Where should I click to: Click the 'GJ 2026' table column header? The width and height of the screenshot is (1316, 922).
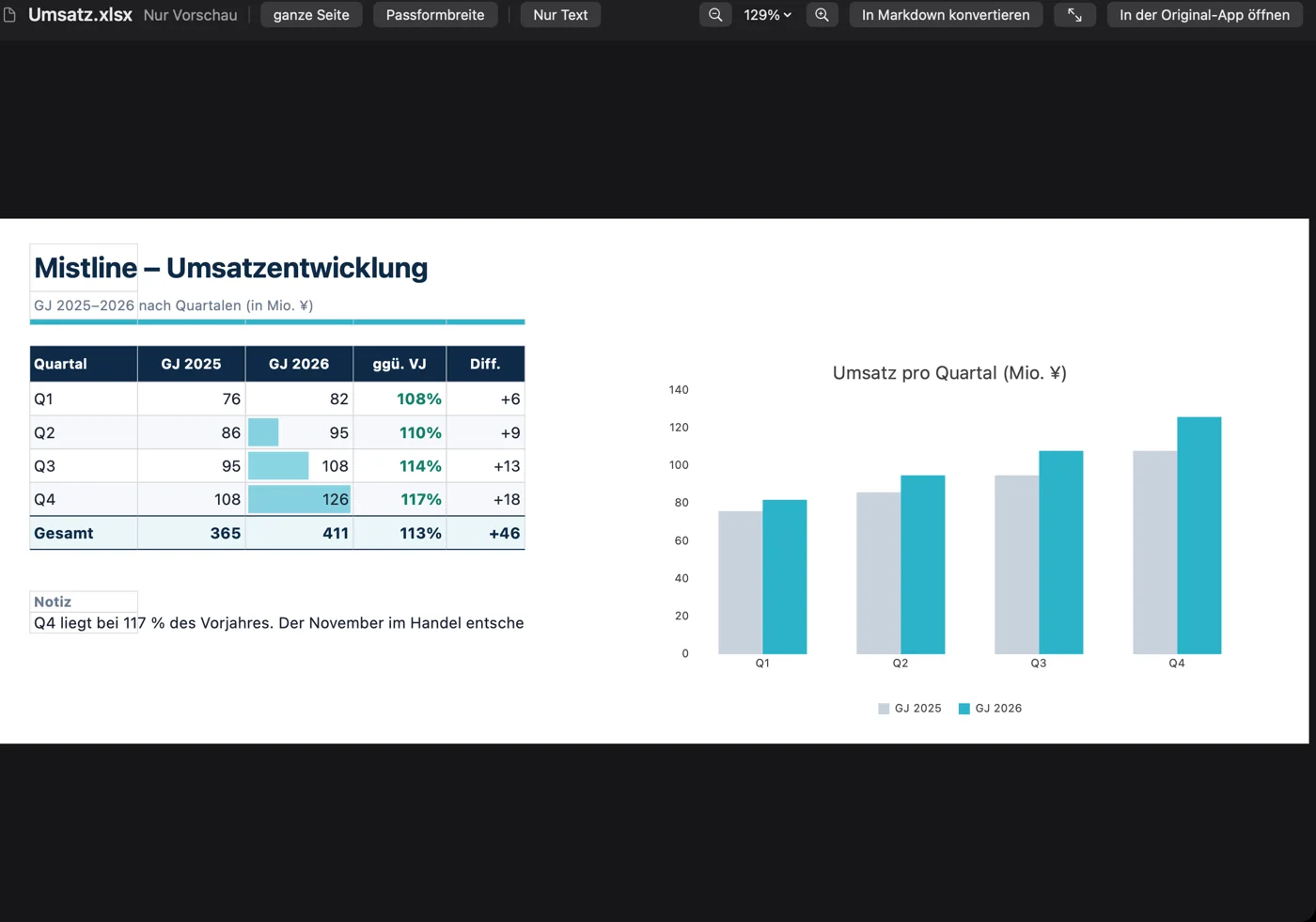click(x=299, y=364)
